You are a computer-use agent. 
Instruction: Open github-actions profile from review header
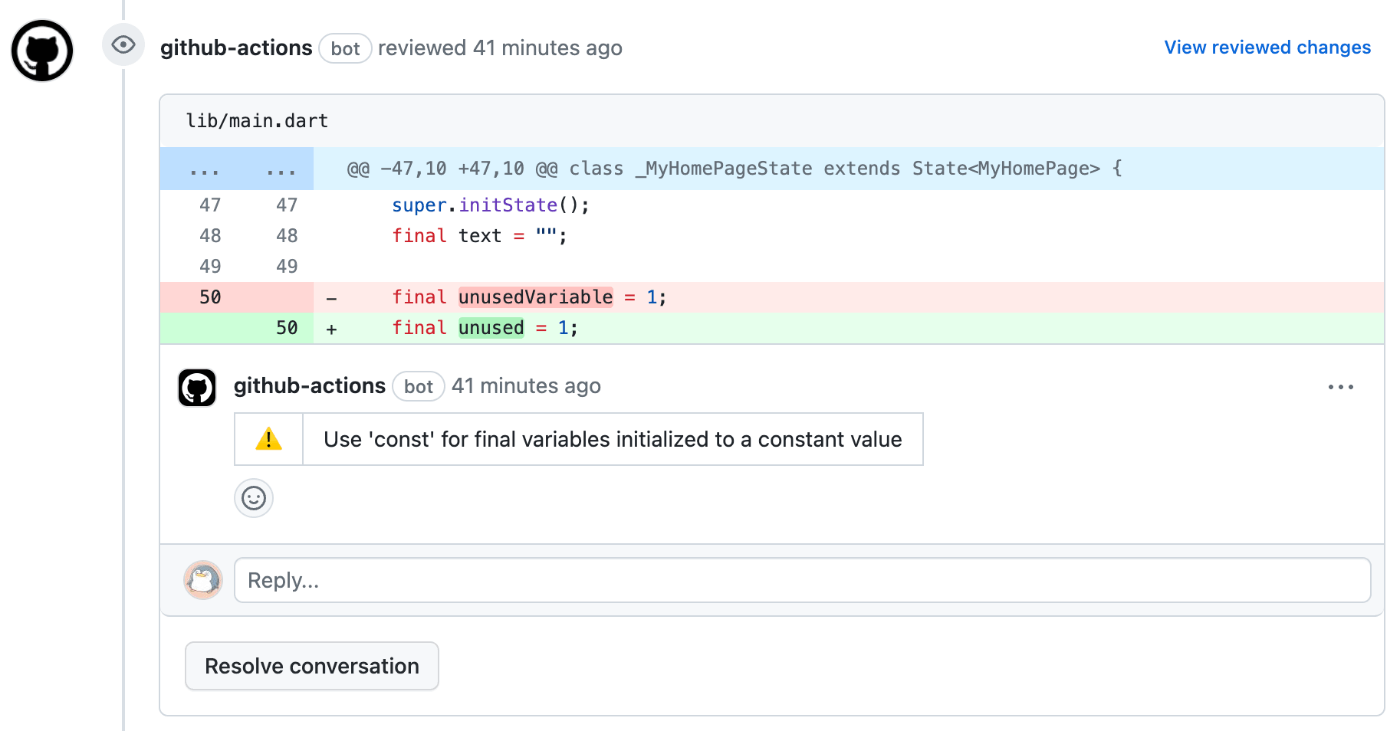coord(236,47)
